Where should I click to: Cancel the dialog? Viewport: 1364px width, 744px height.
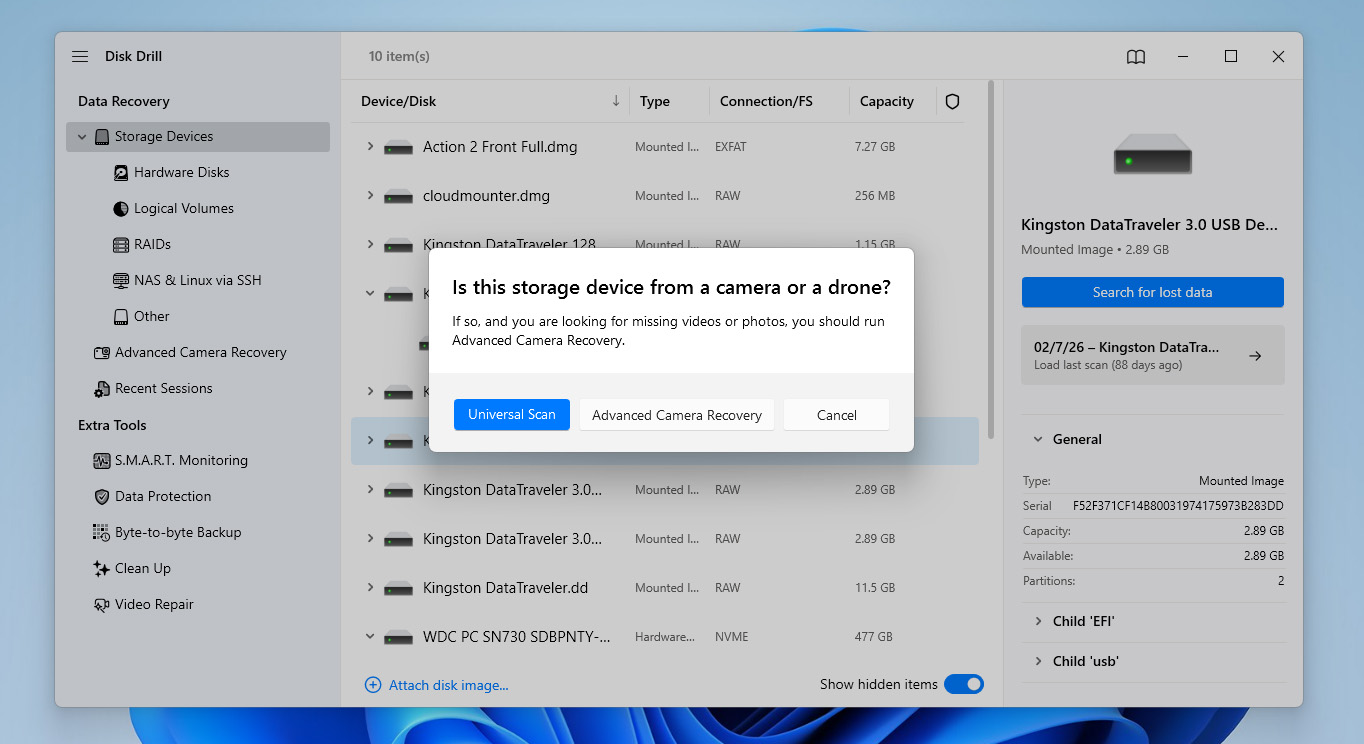click(x=836, y=415)
